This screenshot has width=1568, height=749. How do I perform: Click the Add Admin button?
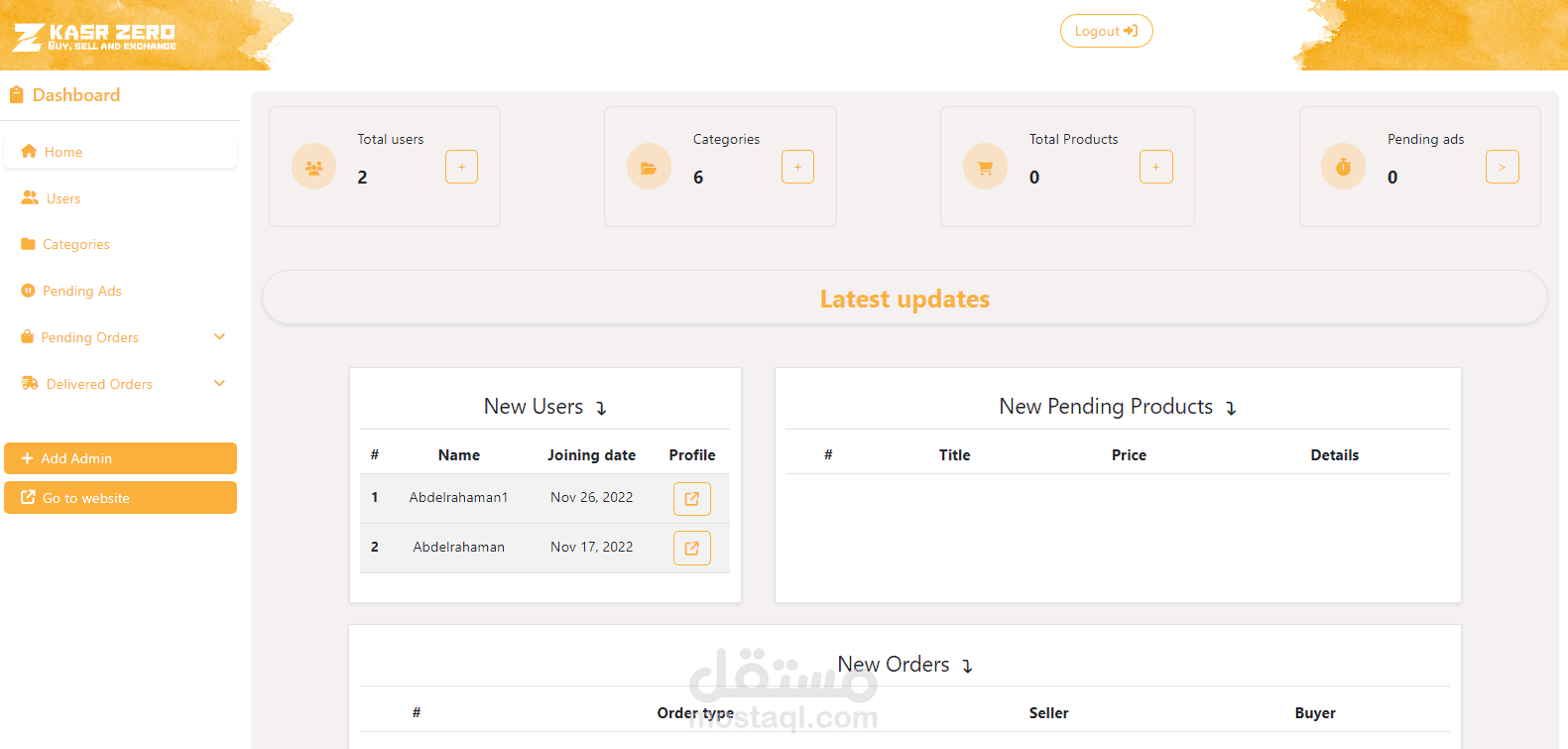(120, 458)
